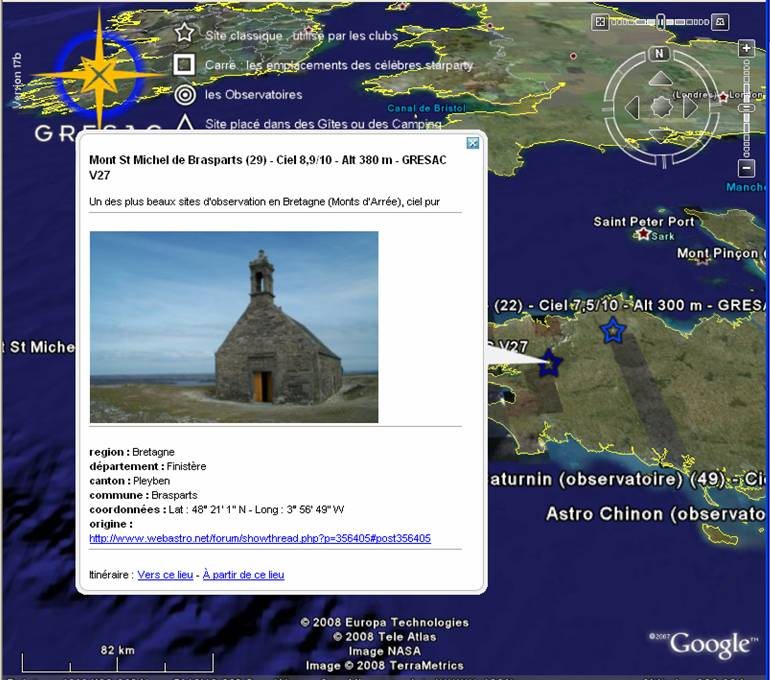Image resolution: width=770 pixels, height=680 pixels.
Task: Click the horizontal tilt slider handle
Action: click(660, 22)
